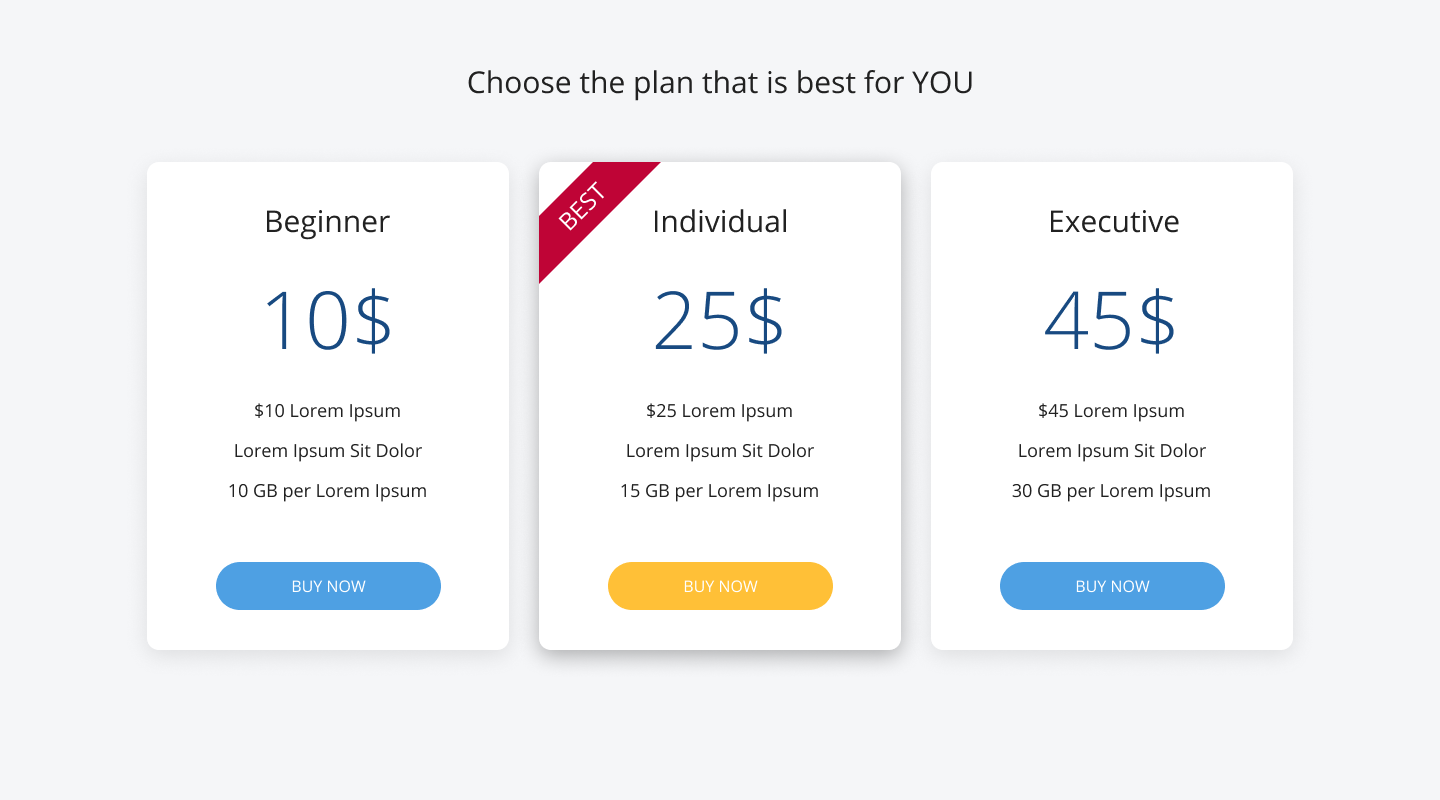Click '$45 Lorem Ipsum' in the Executive card
The image size is (1440, 800).
(1112, 410)
